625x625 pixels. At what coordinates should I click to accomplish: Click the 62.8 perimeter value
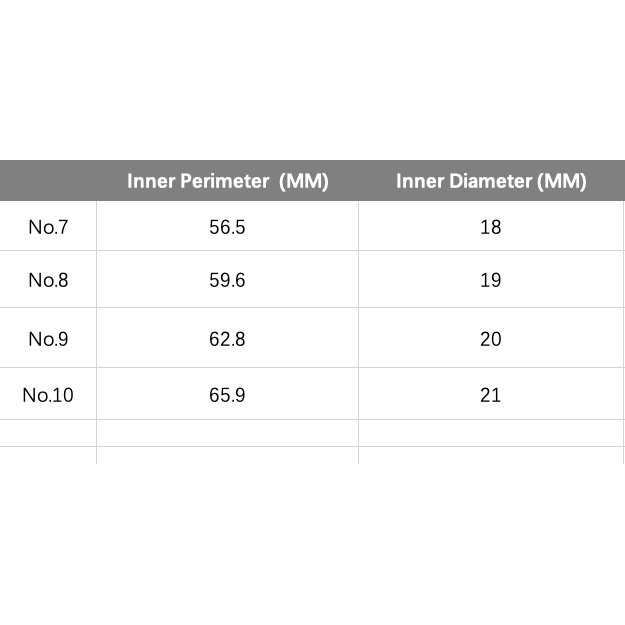pyautogui.click(x=227, y=339)
